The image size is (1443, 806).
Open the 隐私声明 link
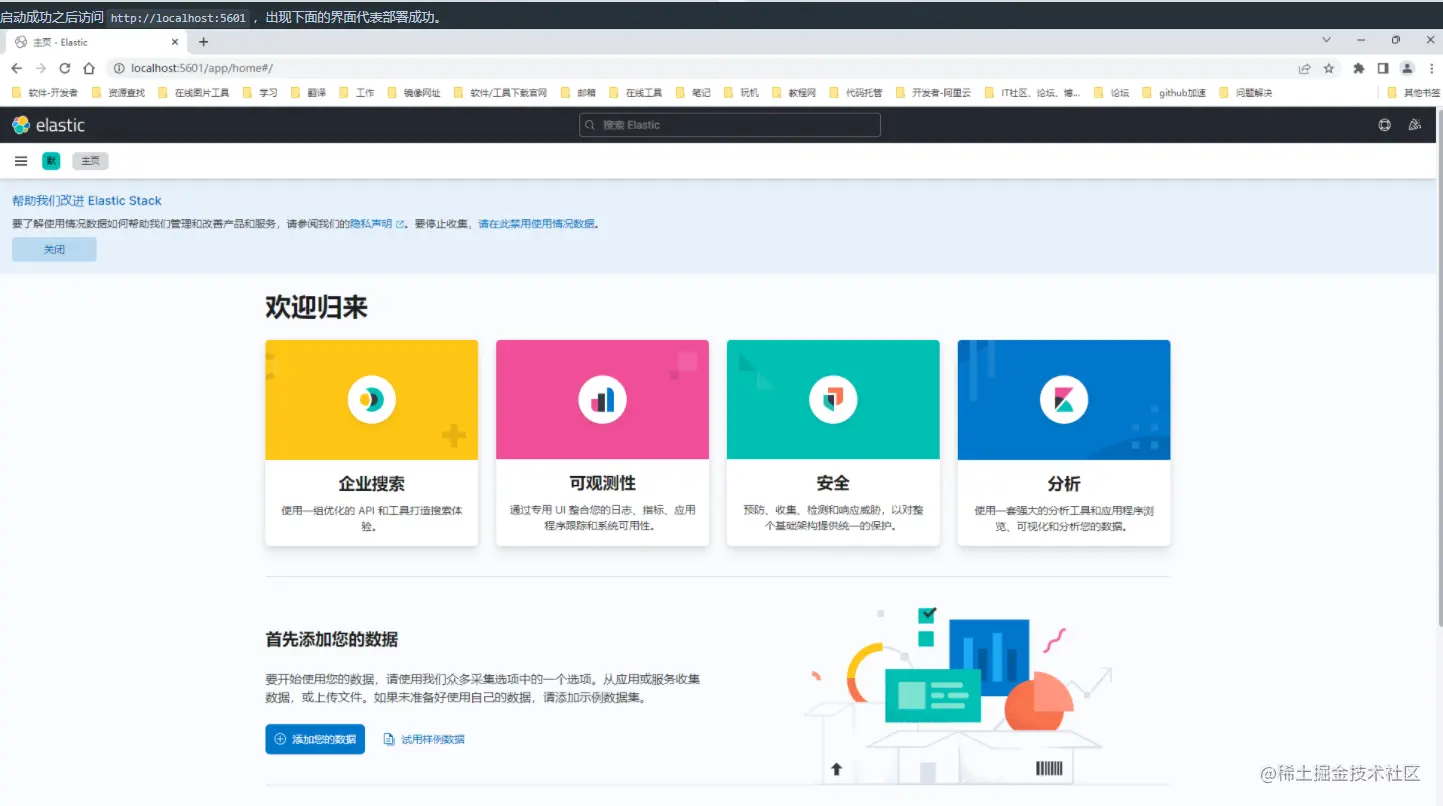click(376, 224)
